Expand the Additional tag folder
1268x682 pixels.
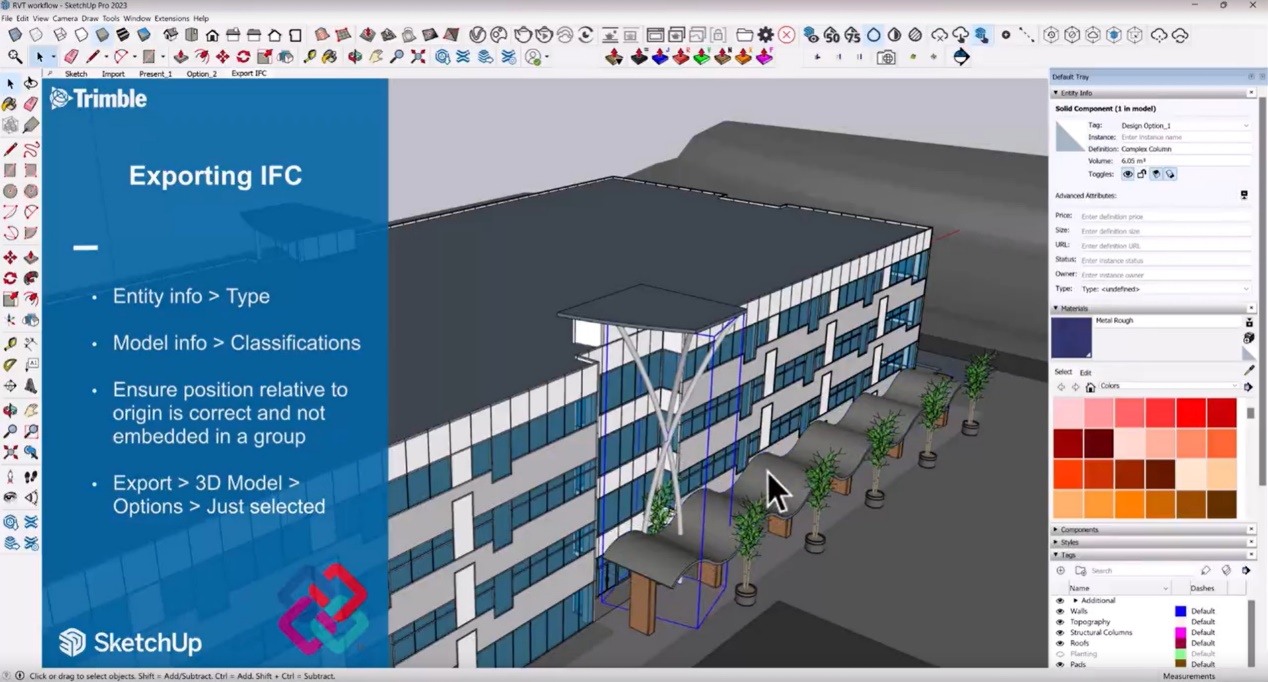pyautogui.click(x=1075, y=601)
